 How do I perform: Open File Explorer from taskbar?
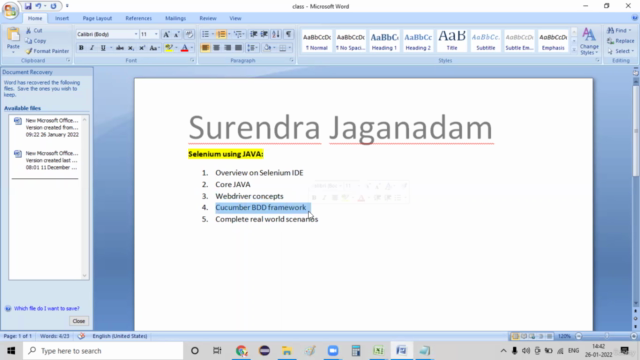(x=287, y=351)
